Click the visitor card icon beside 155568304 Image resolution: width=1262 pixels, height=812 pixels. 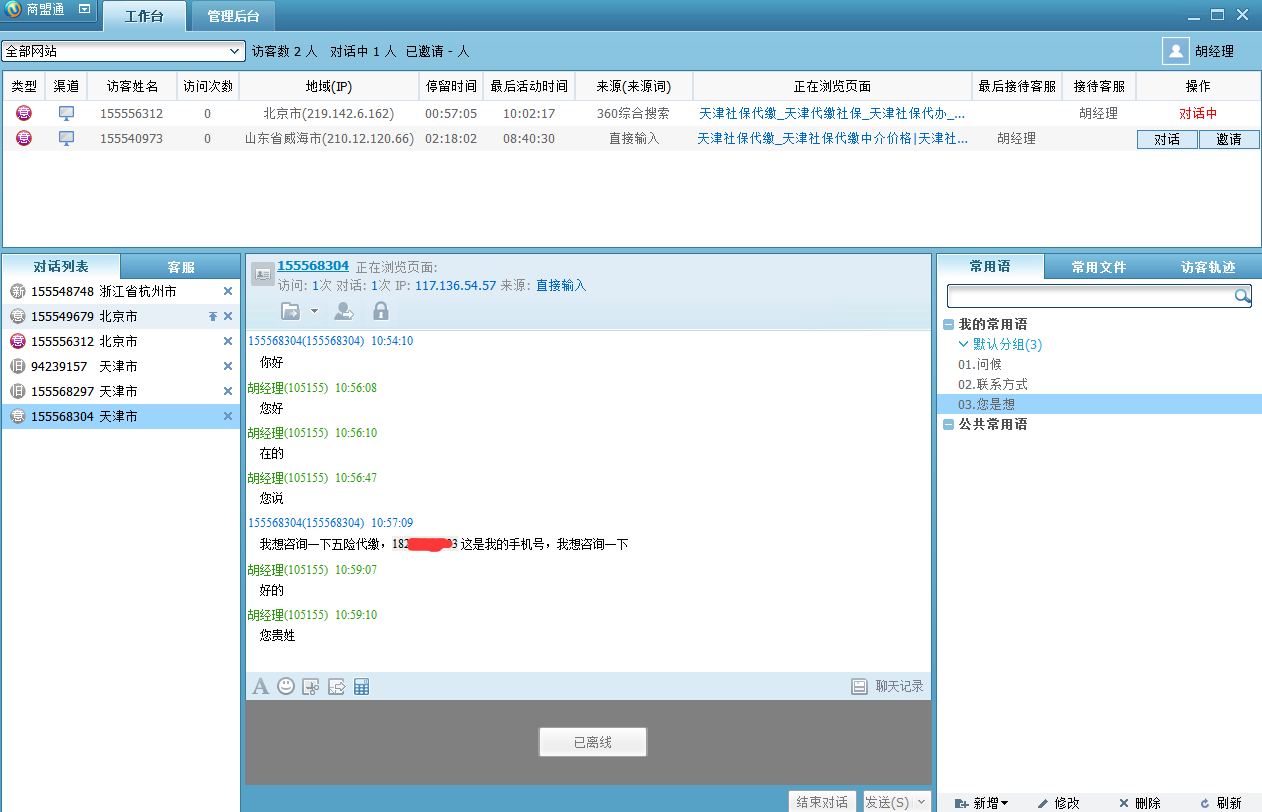click(x=262, y=274)
